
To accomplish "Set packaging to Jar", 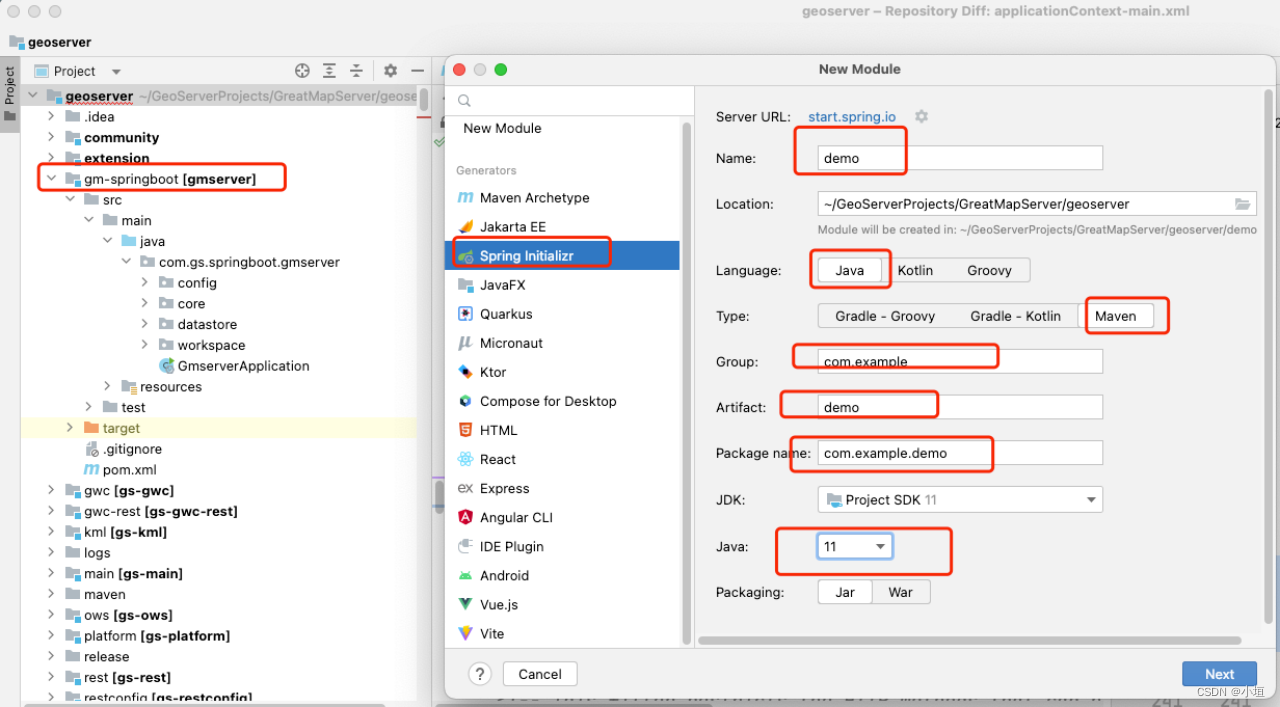I will coord(845,592).
